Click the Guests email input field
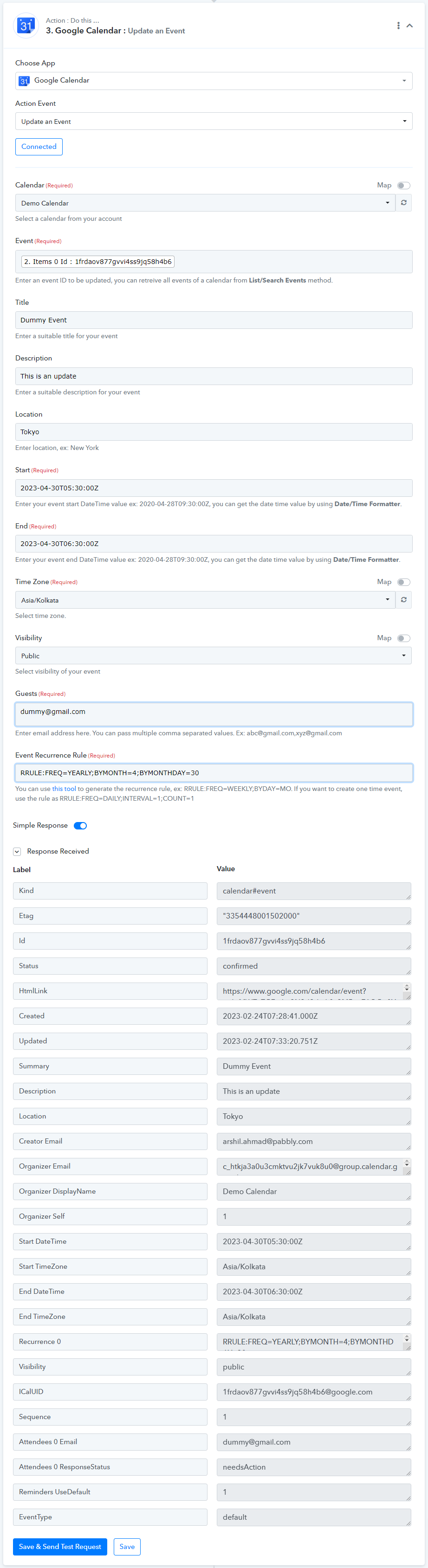Viewport: 428px width, 1568px height. point(214,714)
